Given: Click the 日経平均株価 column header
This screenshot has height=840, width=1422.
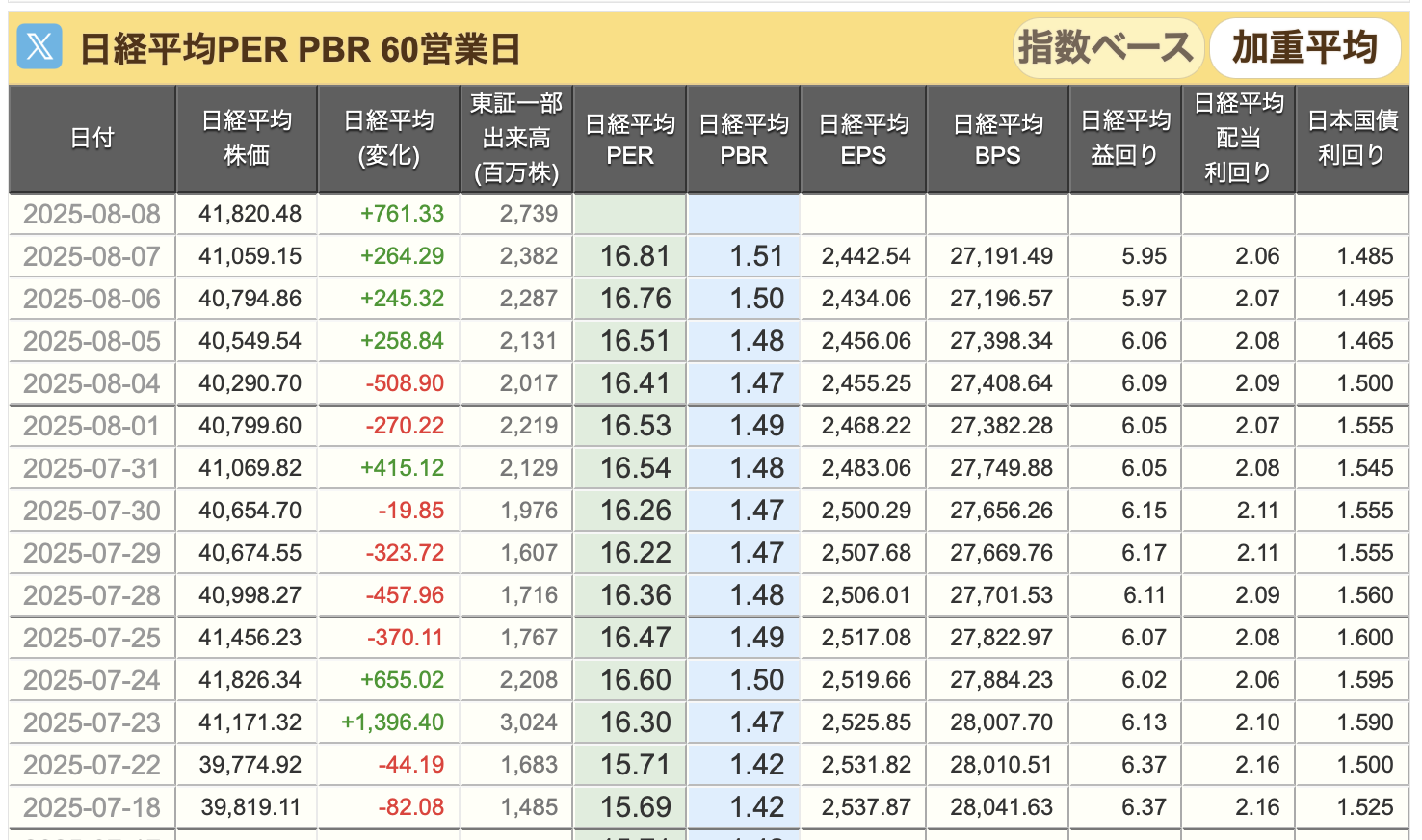Looking at the screenshot, I should [247, 139].
